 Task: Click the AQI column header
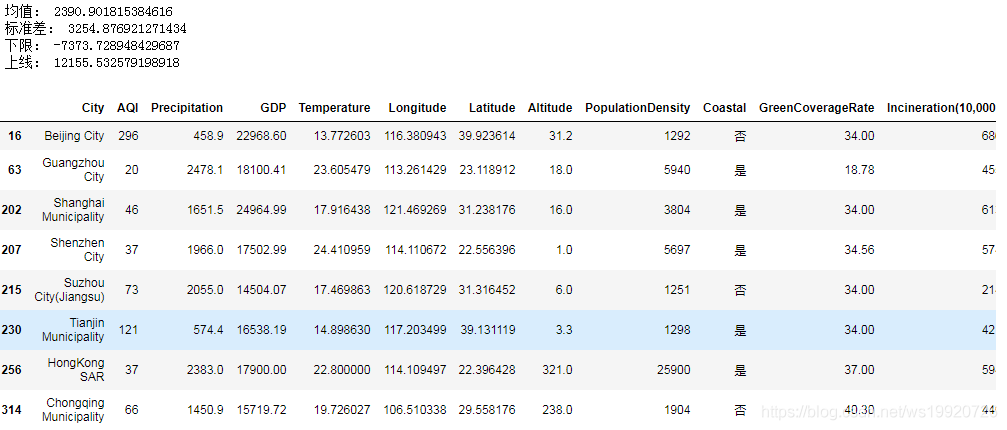click(128, 108)
